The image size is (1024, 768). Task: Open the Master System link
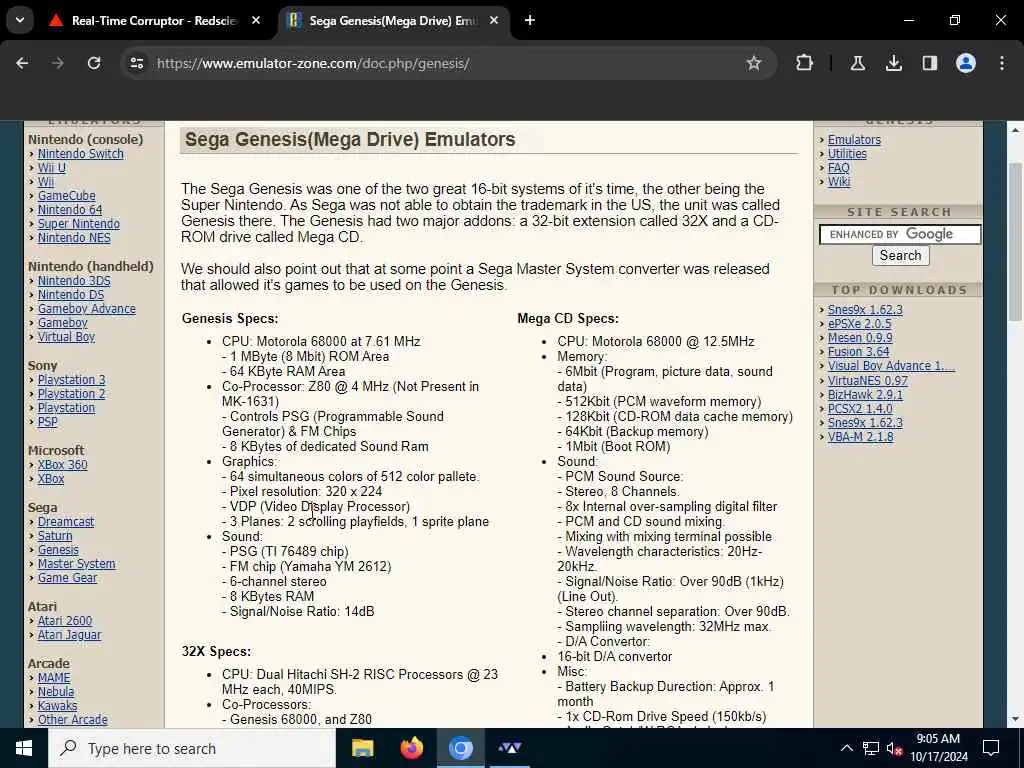(76, 564)
